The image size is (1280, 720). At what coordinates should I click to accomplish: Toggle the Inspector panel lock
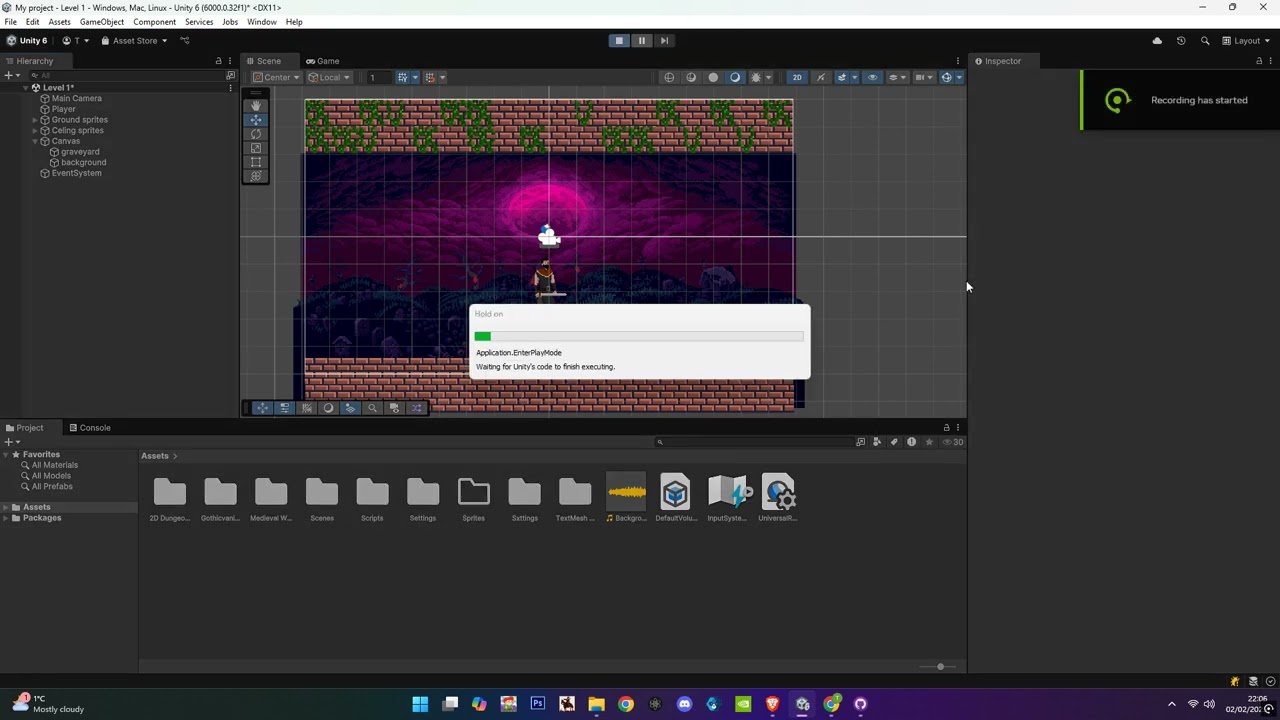coord(1259,61)
